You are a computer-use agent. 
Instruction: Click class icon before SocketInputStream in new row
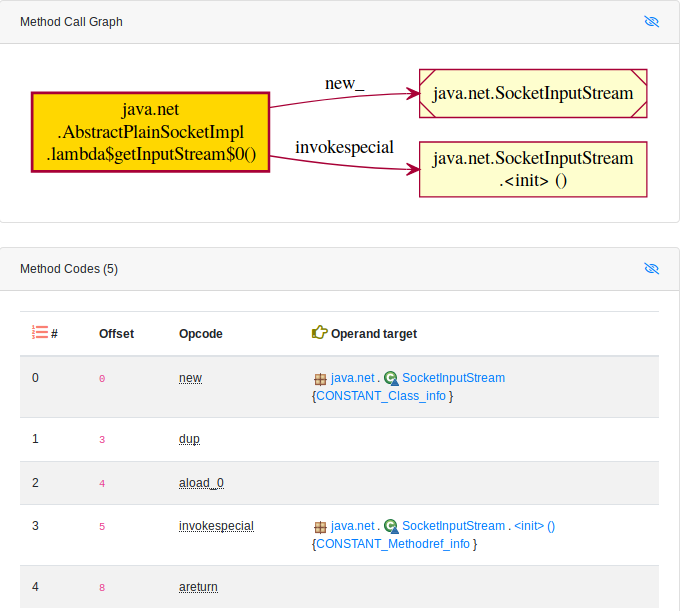(391, 378)
